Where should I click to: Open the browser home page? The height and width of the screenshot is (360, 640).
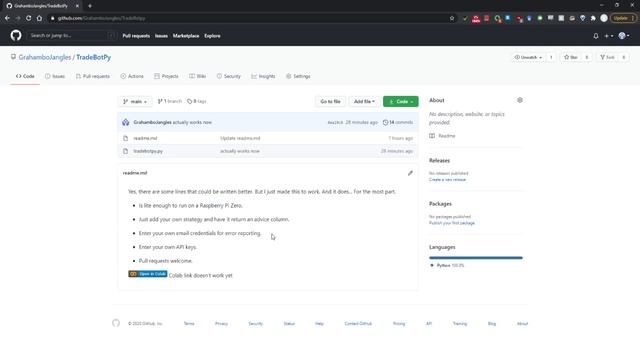point(39,18)
